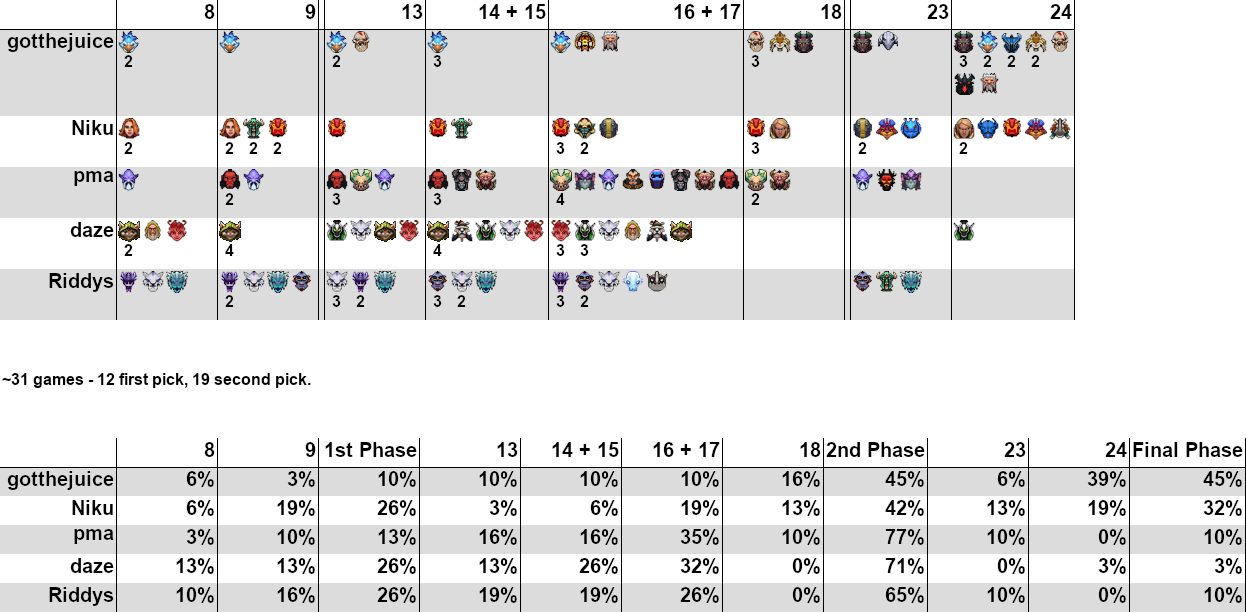This screenshot has height=612, width=1246.
Task: Click the icy white hero icon in Riddys' 16 + 17
Action: pos(632,281)
